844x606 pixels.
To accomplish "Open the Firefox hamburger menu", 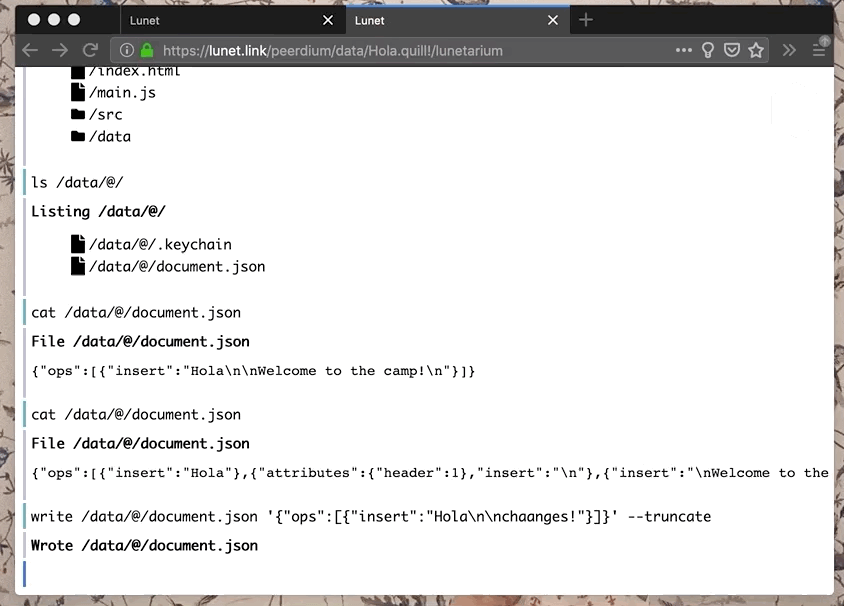I will 819,50.
